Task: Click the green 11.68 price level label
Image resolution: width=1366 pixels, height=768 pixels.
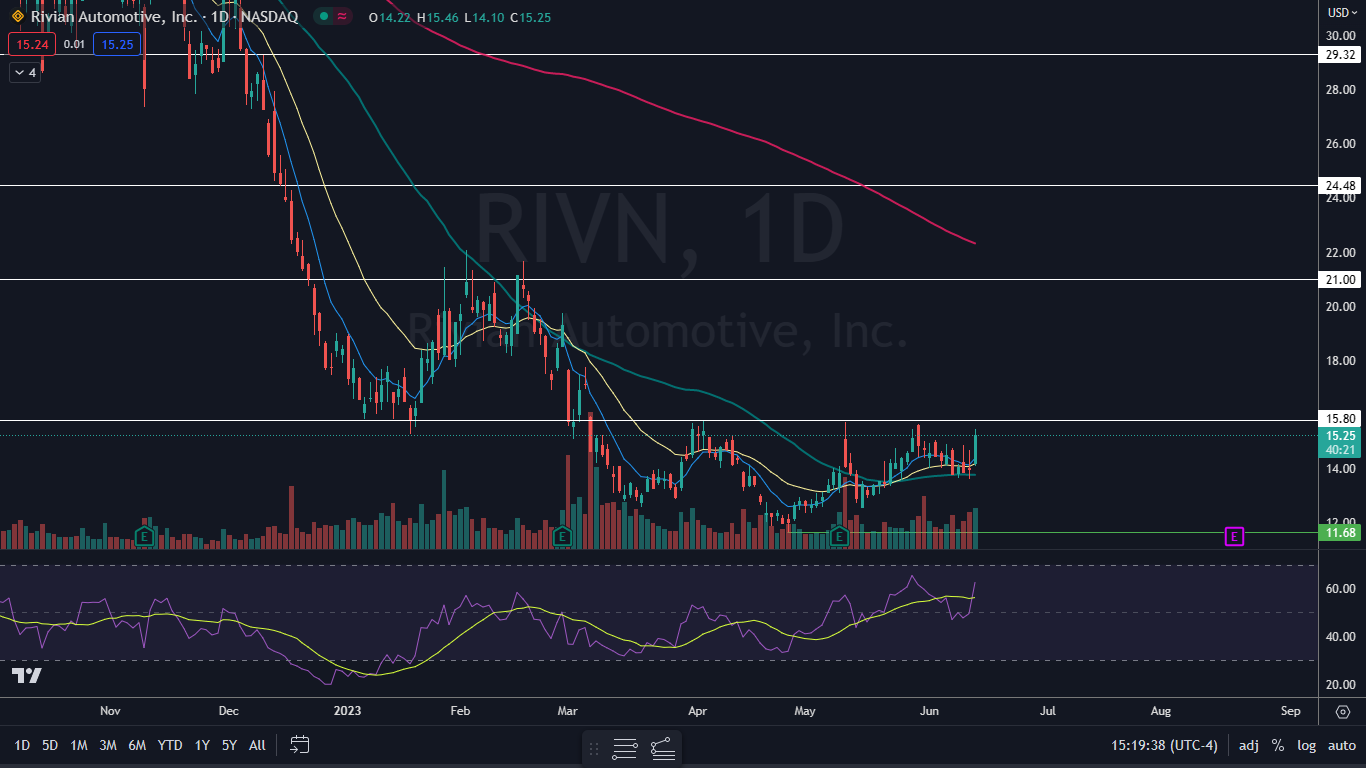Action: click(1340, 533)
